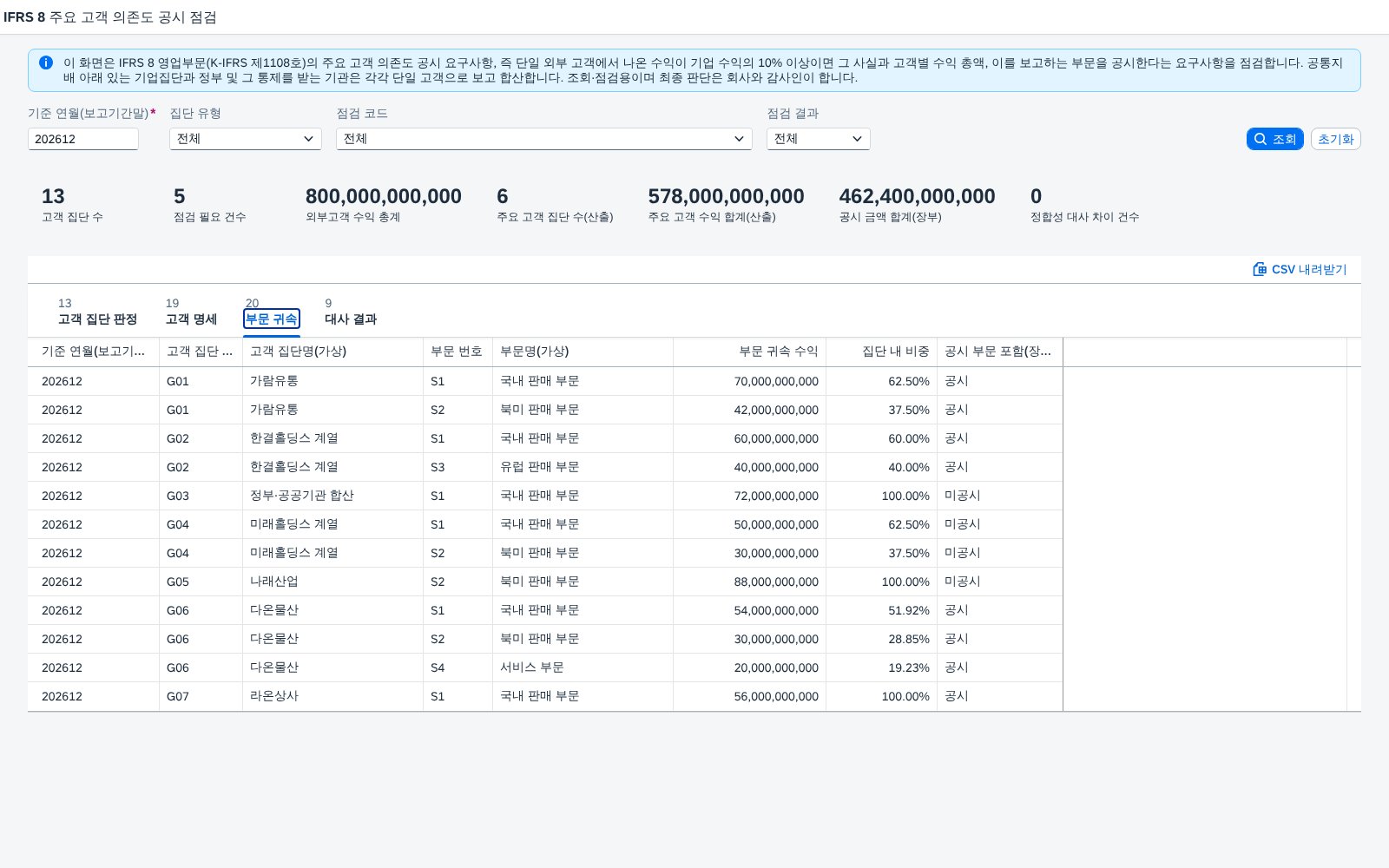
Task: Click the 서비스 부문 cell
Action: coord(583,667)
